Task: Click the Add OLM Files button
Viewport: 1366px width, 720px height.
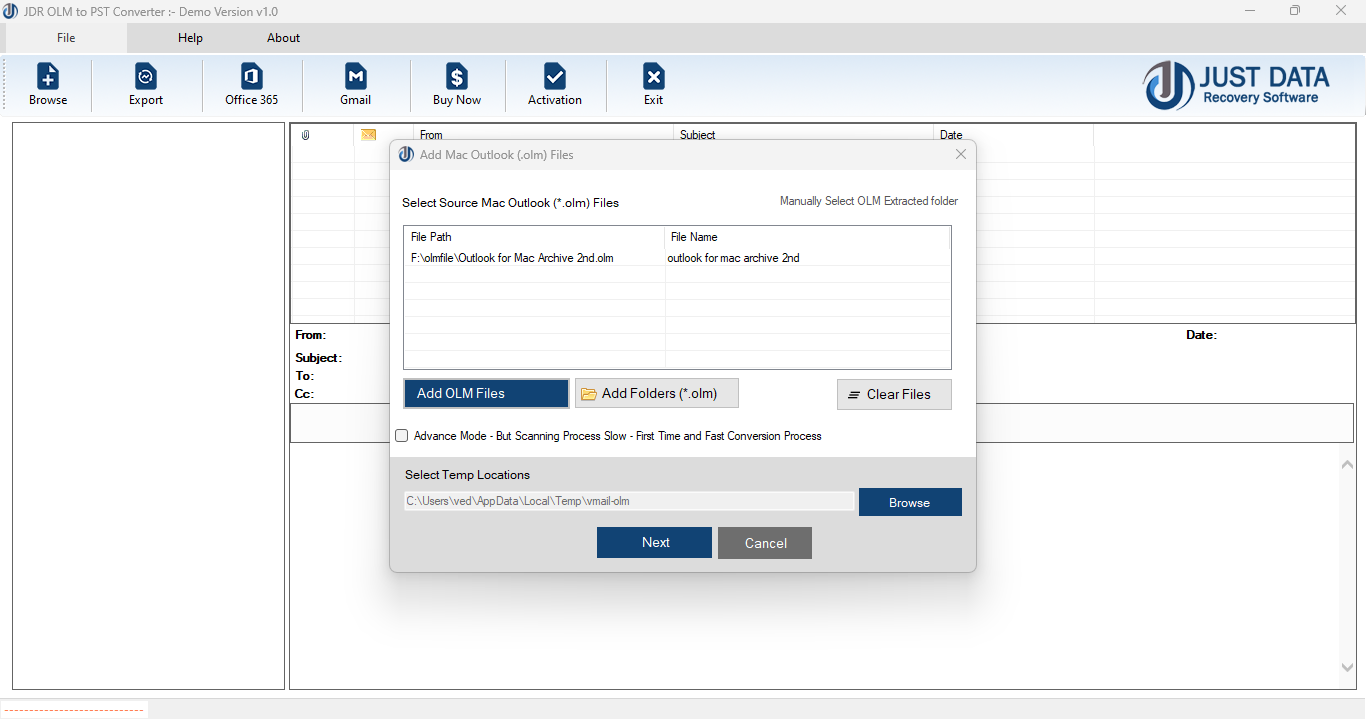Action: 486,393
